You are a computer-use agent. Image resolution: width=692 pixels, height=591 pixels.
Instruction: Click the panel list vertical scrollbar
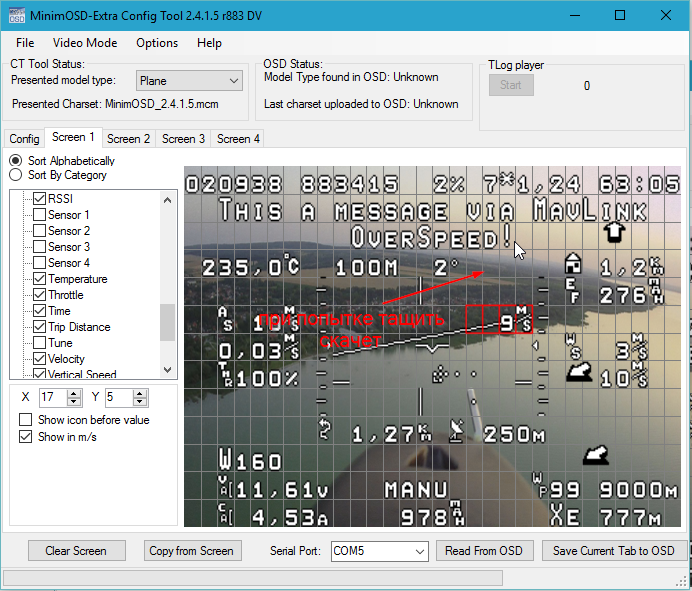click(x=167, y=322)
